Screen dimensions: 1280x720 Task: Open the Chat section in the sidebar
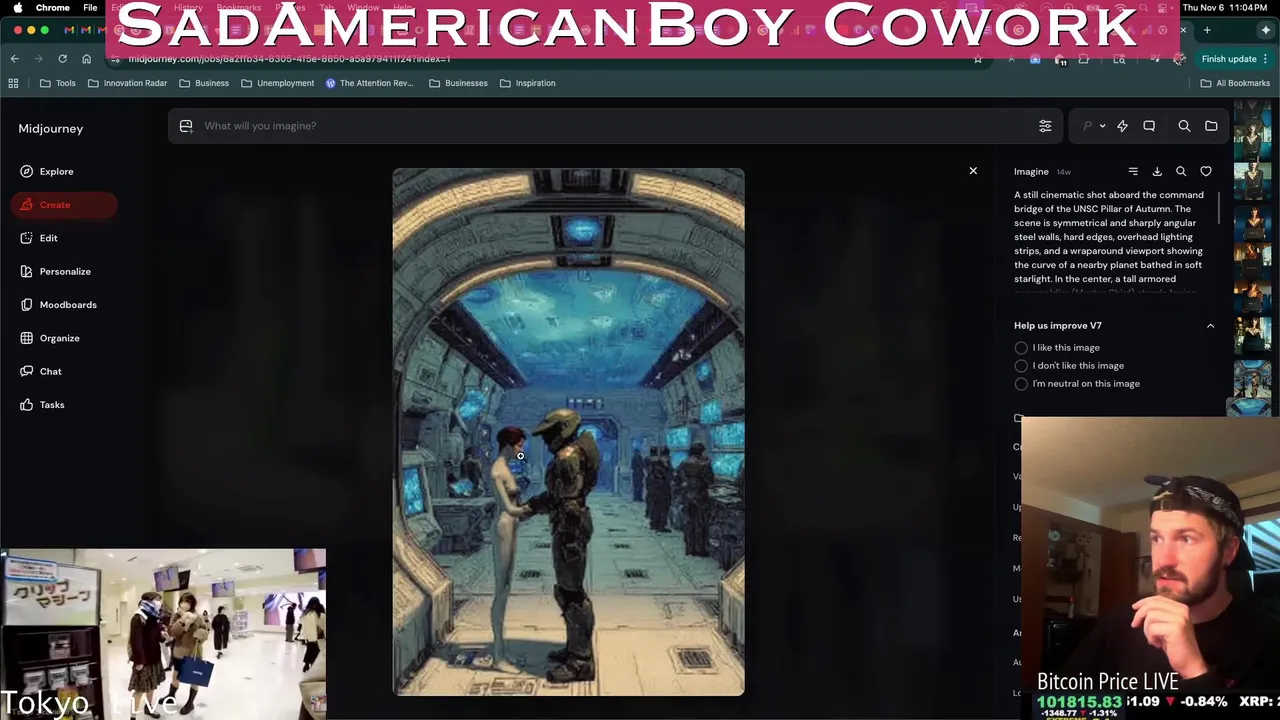coord(41,371)
